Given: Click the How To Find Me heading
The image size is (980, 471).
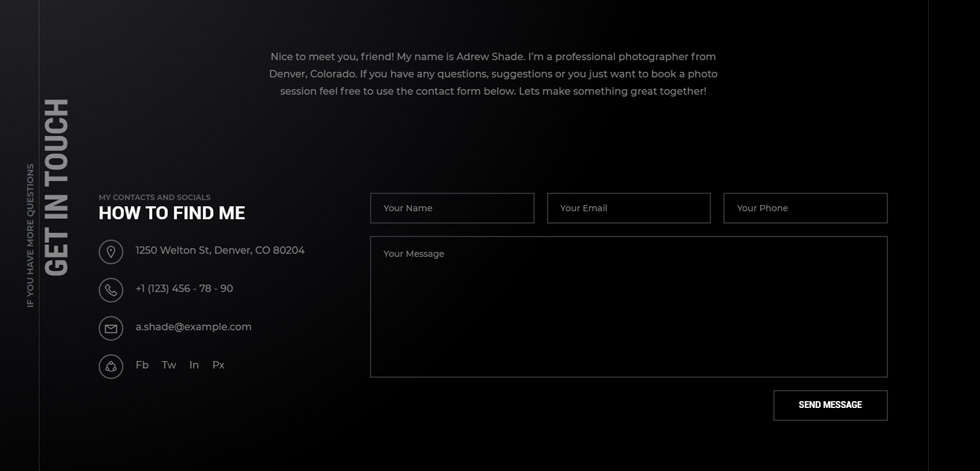Looking at the screenshot, I should (172, 213).
